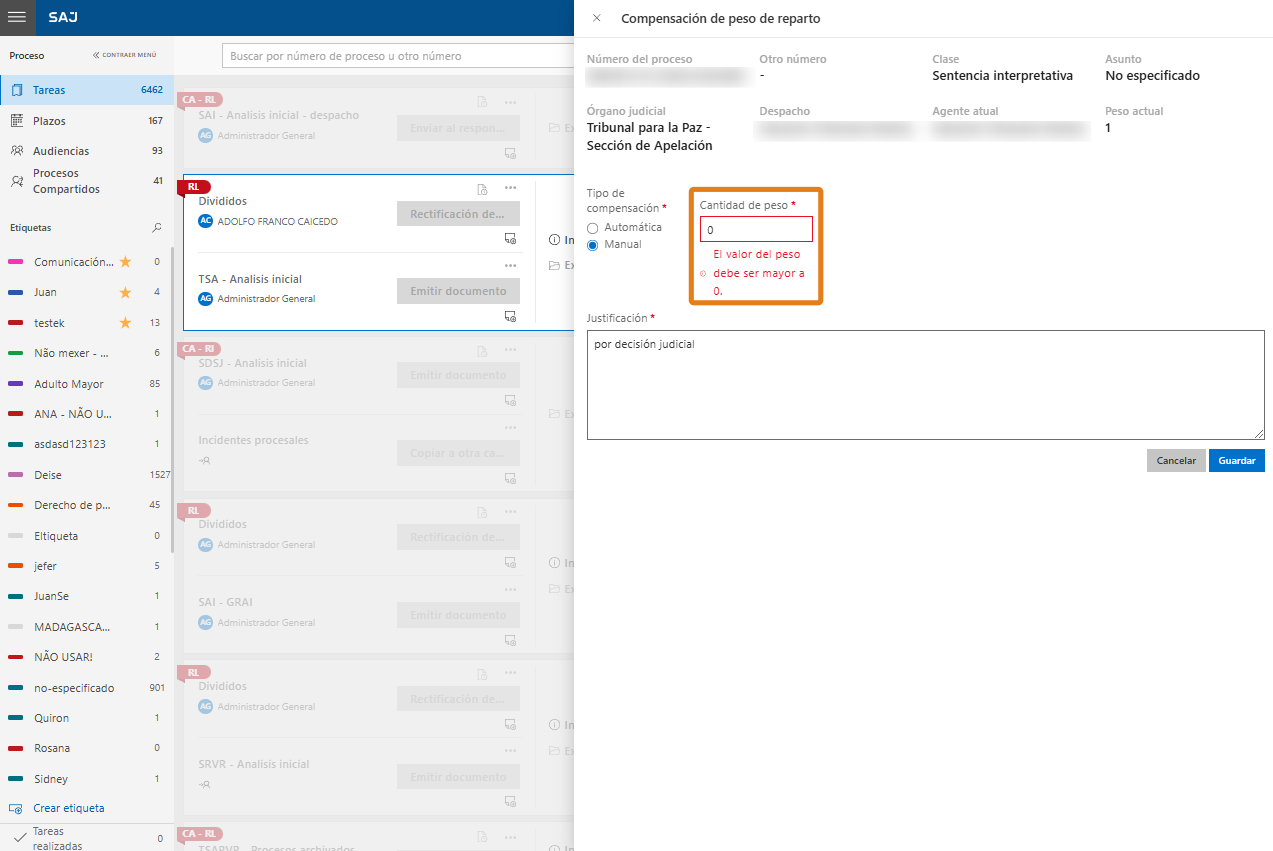Click Enviar al respon... button
This screenshot has height=851, width=1273.
tap(458, 128)
